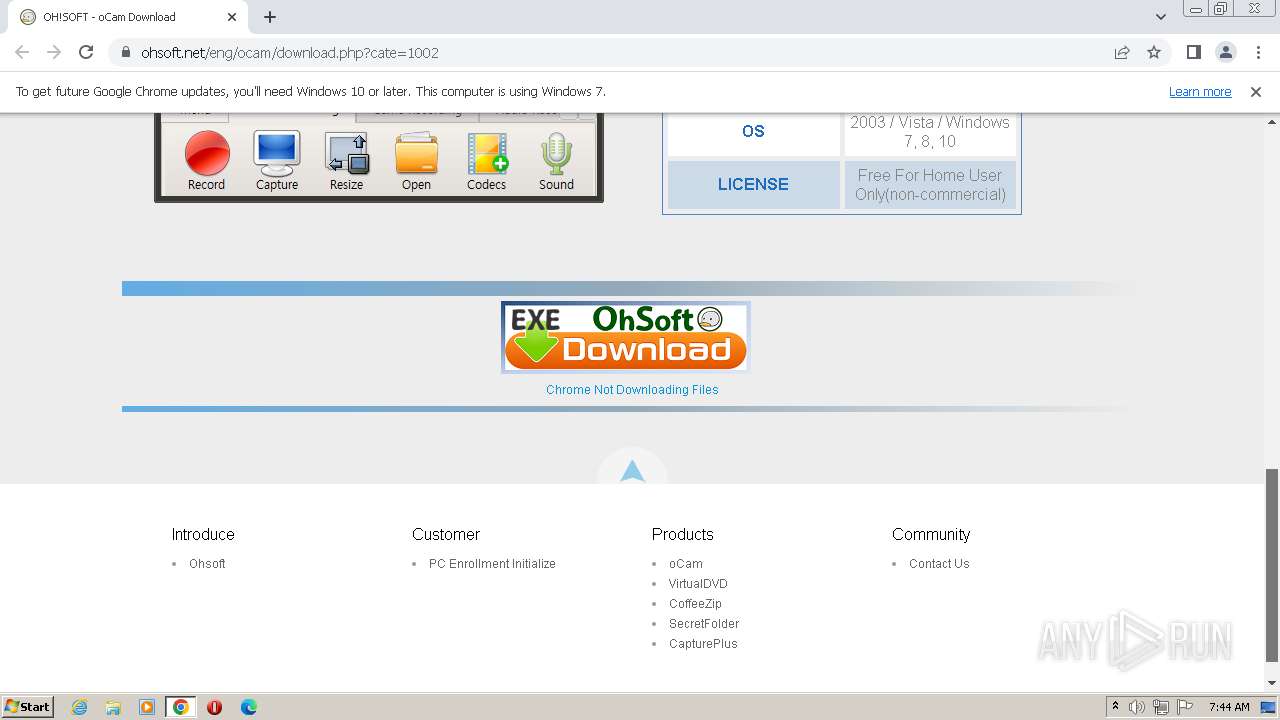
Task: Reload the current page
Action: coord(86,53)
